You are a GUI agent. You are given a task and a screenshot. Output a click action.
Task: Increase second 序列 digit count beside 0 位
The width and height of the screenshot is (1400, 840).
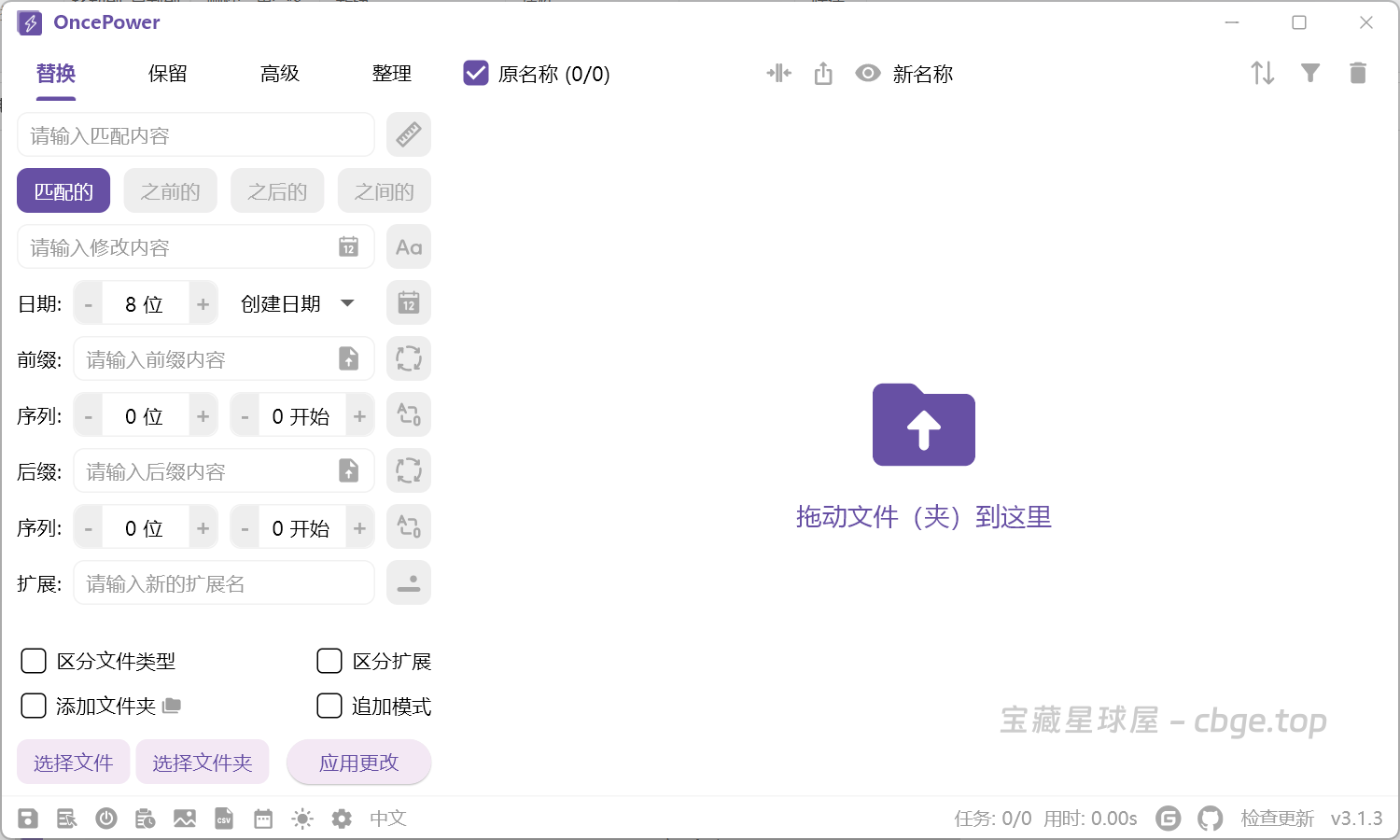(203, 528)
